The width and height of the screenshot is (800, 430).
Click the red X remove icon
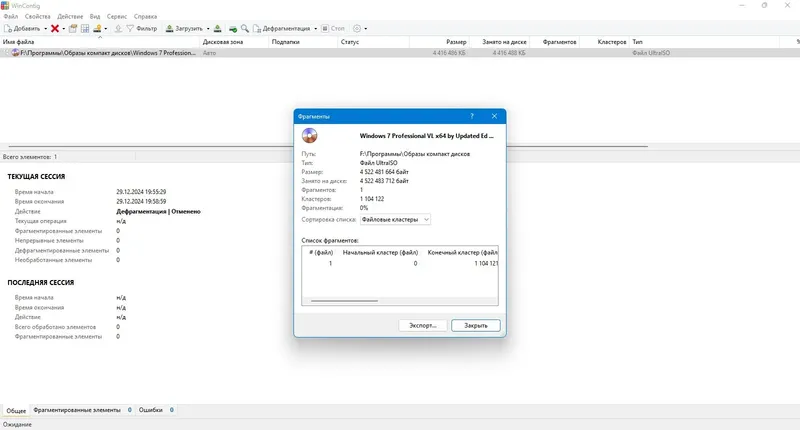(55, 29)
